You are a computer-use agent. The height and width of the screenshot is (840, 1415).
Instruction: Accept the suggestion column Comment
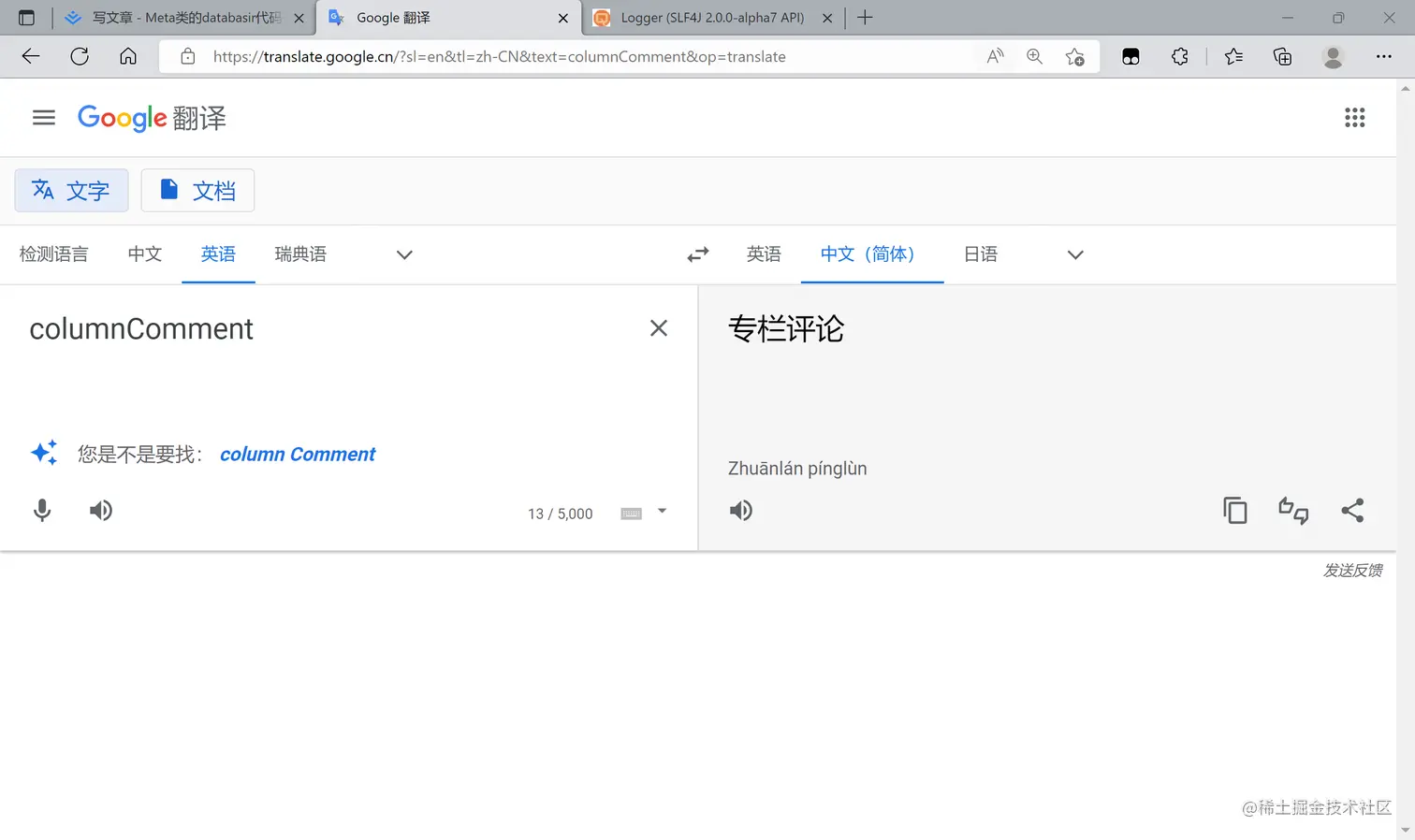click(298, 455)
